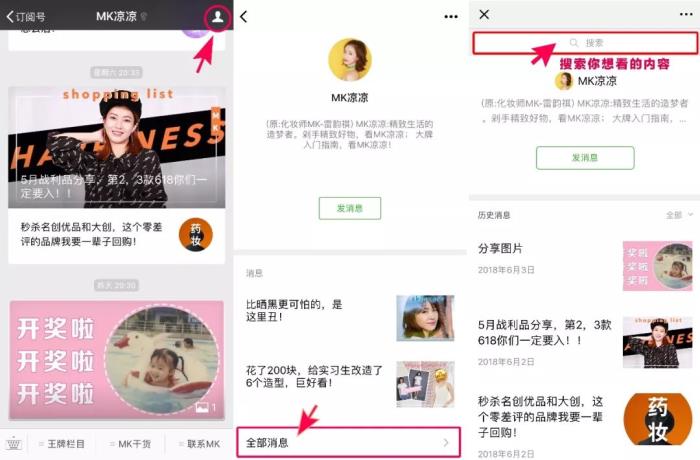This screenshot has height=460, width=700.
Task: Expand the 全部 filter dropdown
Action: (679, 215)
